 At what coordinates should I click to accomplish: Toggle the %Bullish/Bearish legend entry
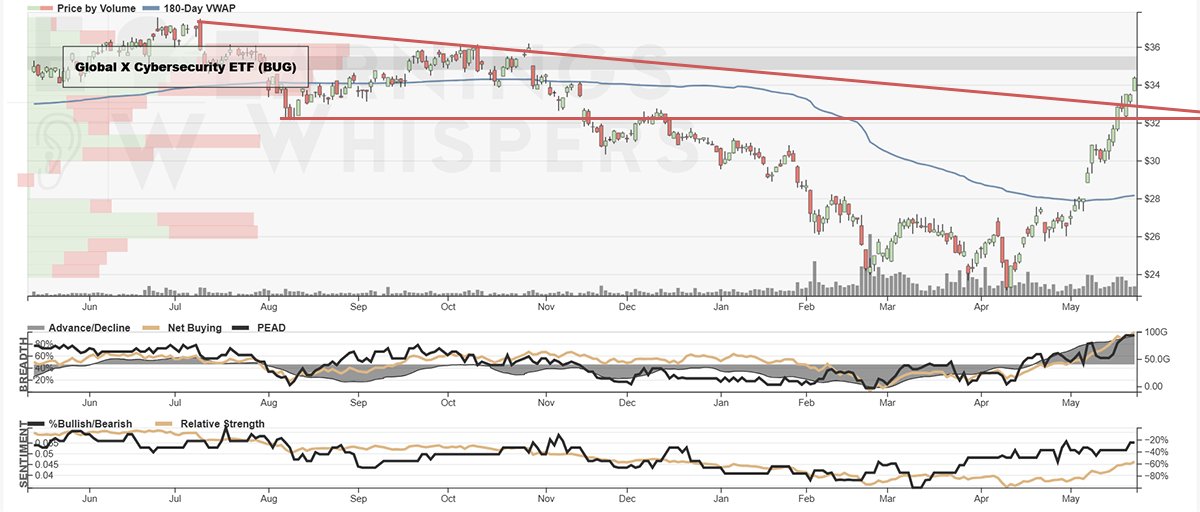(81, 424)
